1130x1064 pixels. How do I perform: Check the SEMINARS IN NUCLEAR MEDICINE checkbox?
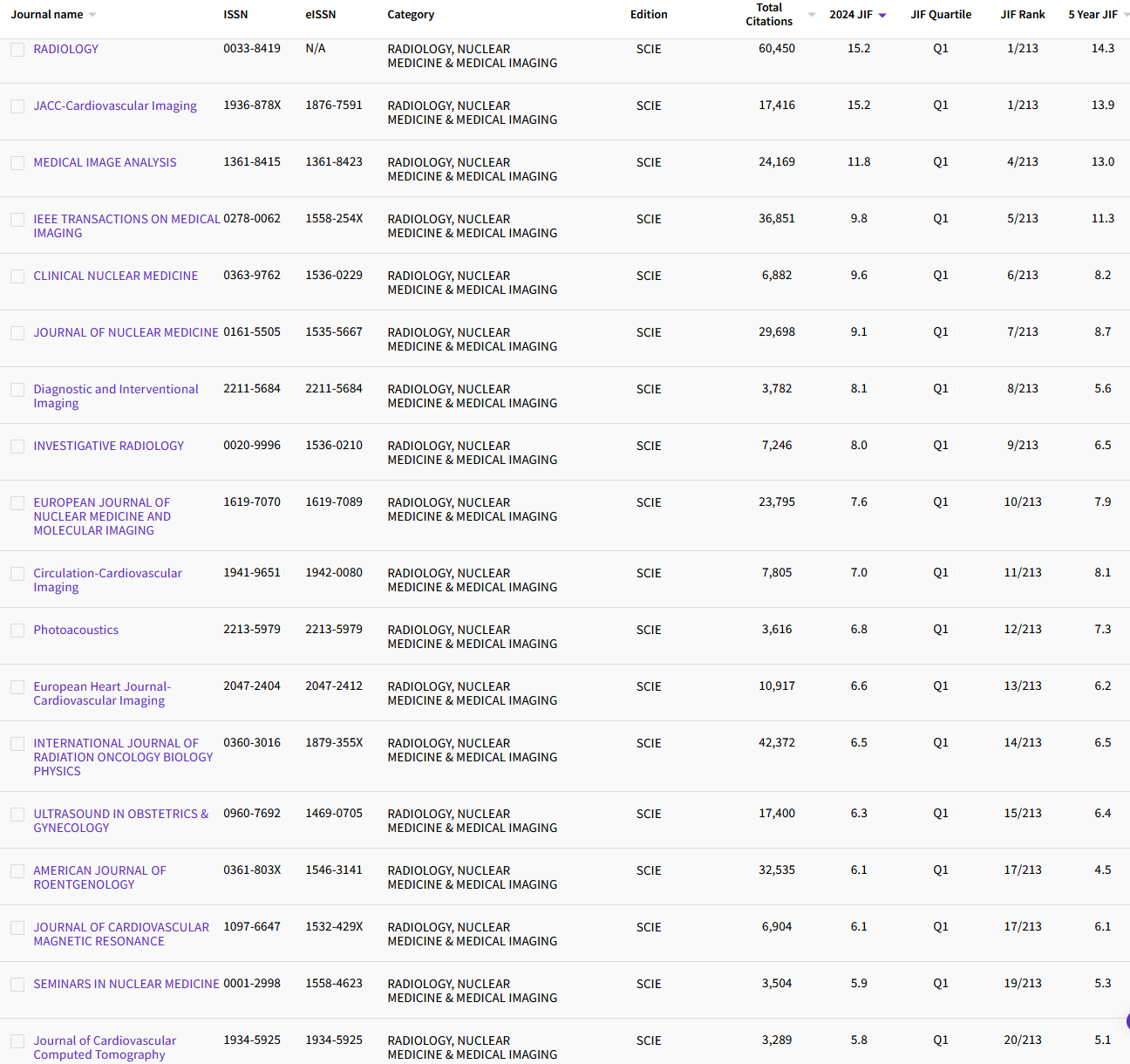[17, 984]
